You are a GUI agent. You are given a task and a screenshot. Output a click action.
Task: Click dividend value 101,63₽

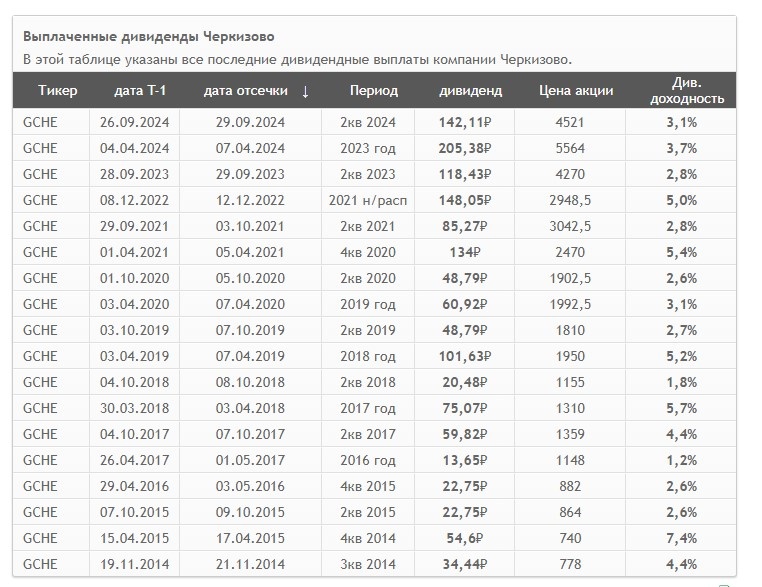pos(465,356)
